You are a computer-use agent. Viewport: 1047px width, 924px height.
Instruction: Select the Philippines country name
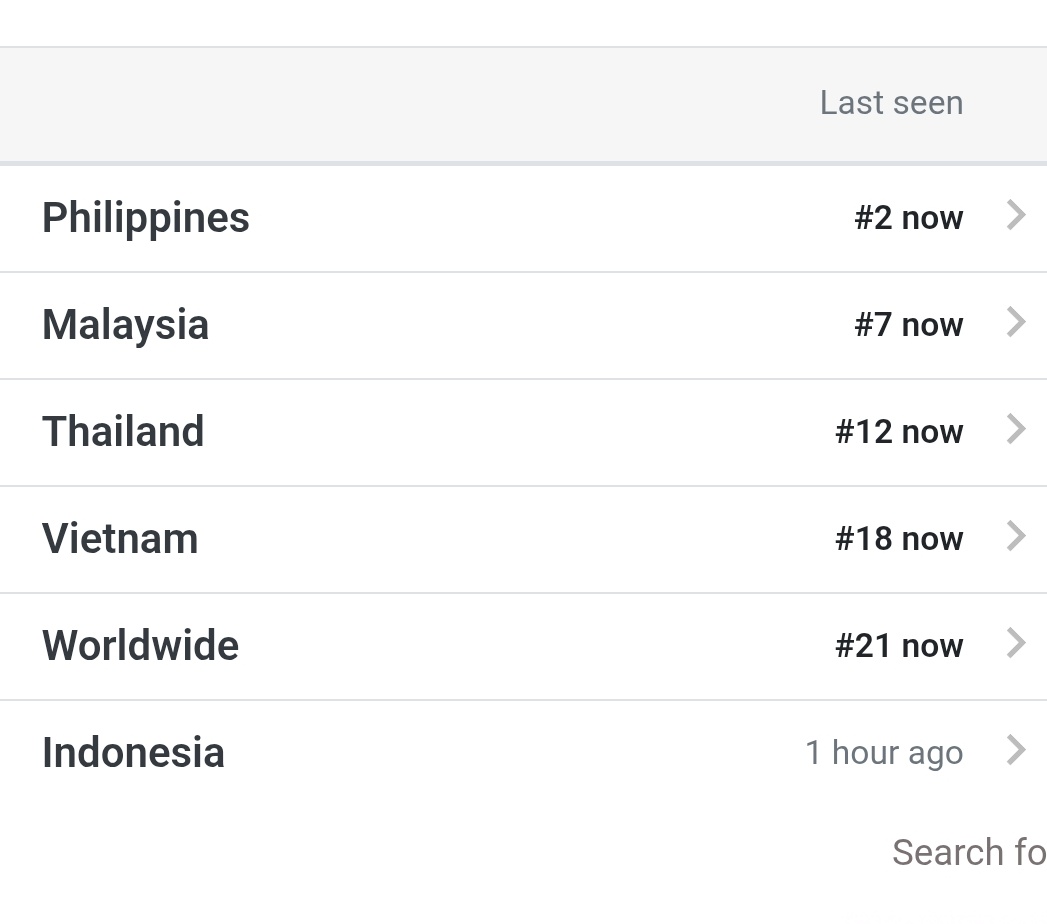(146, 218)
